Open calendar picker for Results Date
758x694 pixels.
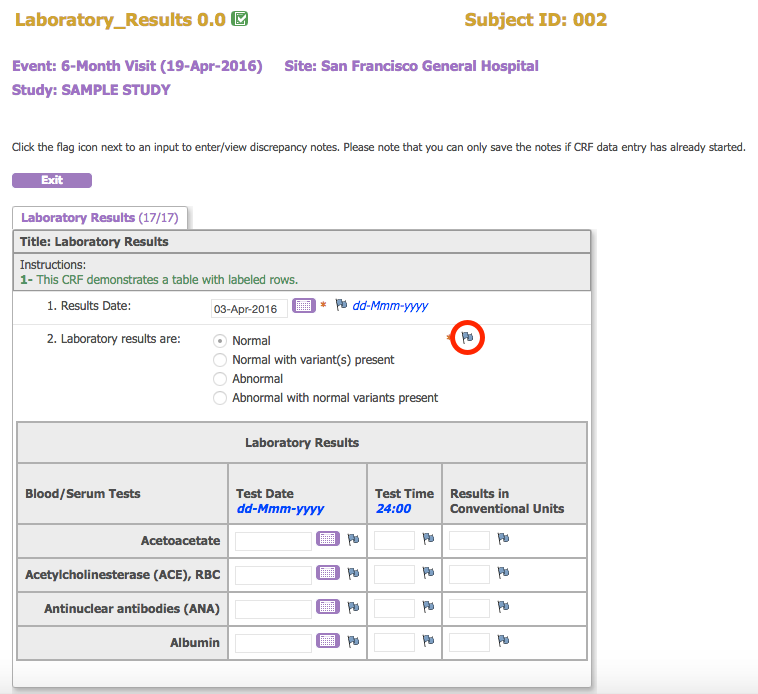[304, 306]
